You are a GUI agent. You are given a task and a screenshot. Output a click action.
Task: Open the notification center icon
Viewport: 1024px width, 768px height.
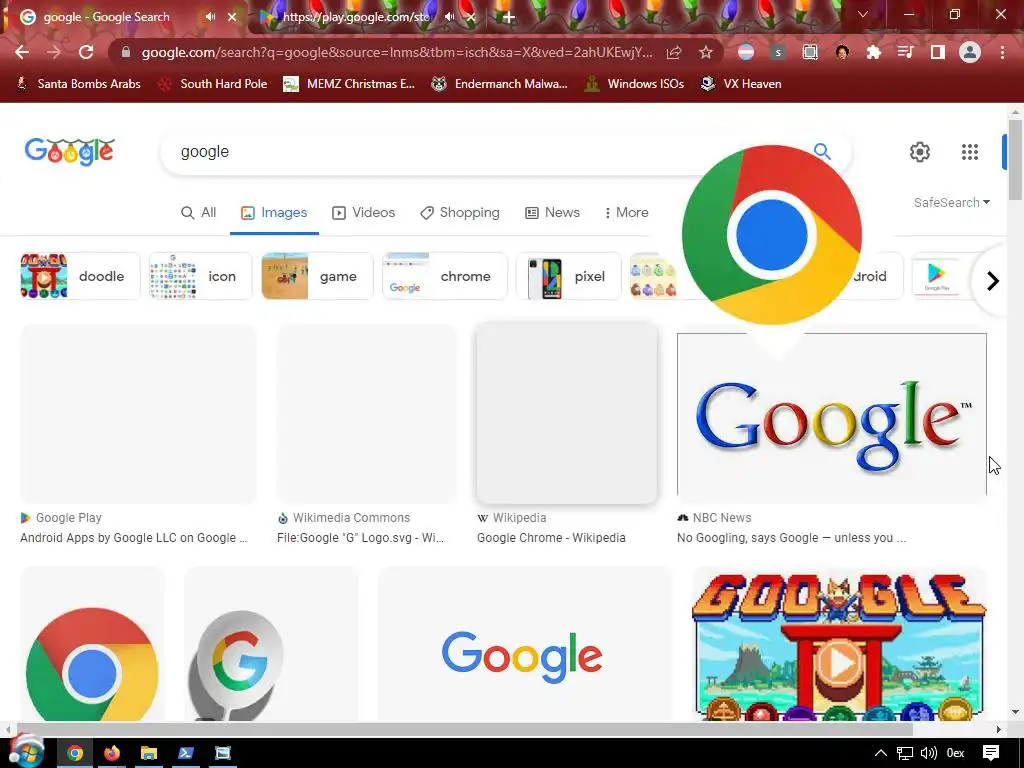(x=991, y=754)
